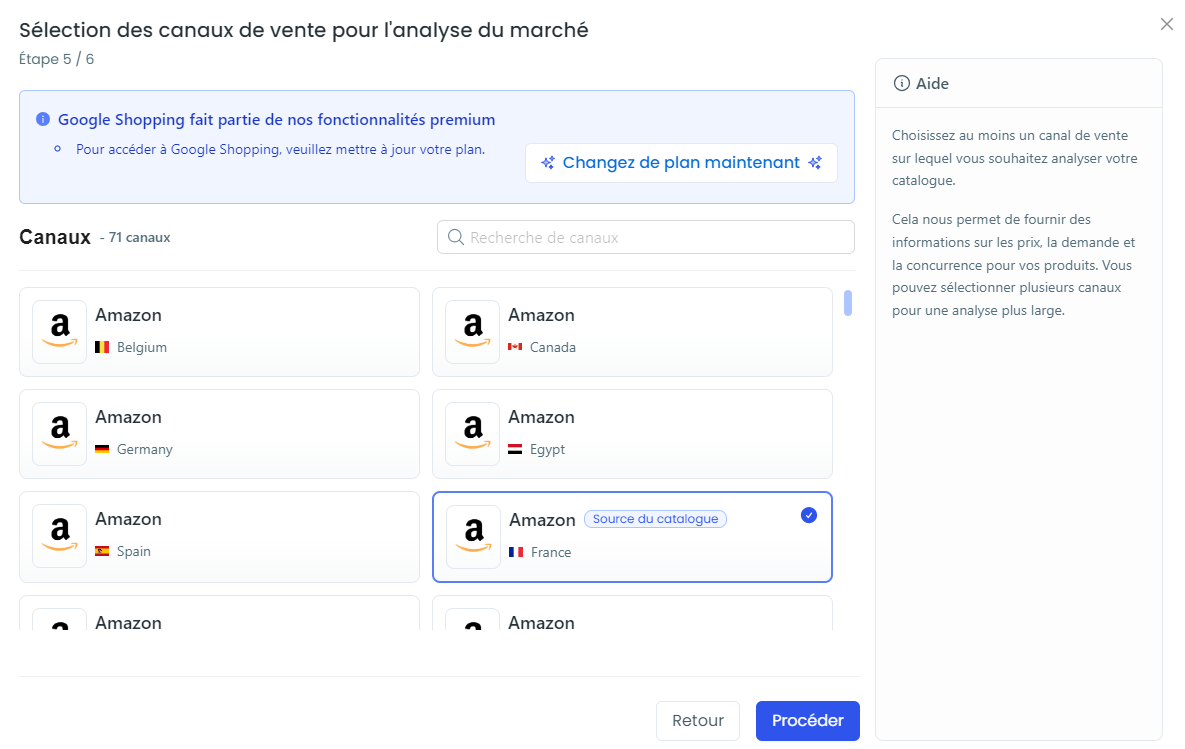
Task: Click the Germany flag icon
Action: pos(102,450)
